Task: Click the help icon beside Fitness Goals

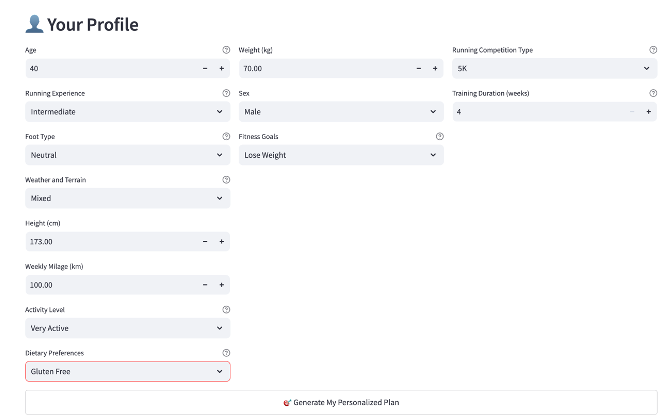Action: 439,136
